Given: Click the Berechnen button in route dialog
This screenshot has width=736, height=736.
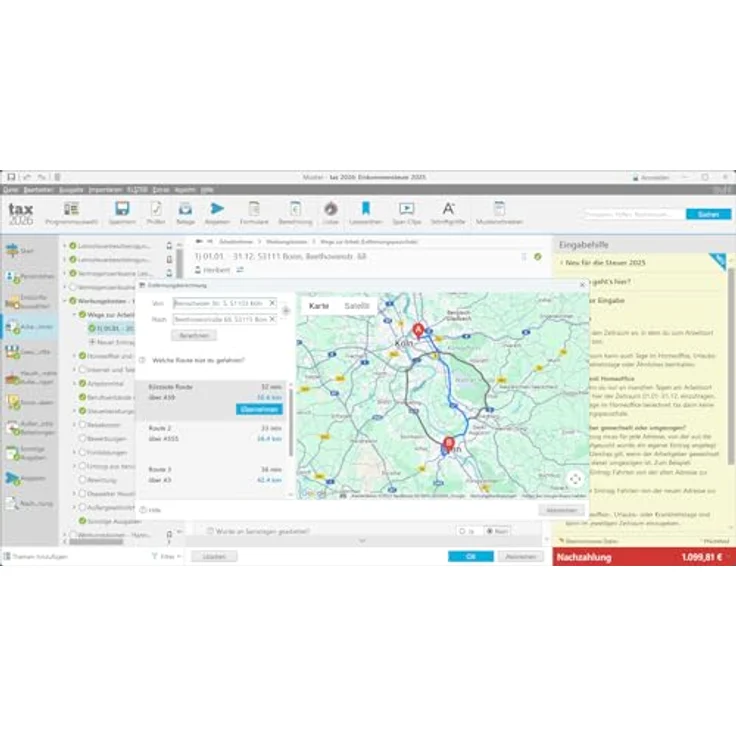Looking at the screenshot, I should 194,336.
